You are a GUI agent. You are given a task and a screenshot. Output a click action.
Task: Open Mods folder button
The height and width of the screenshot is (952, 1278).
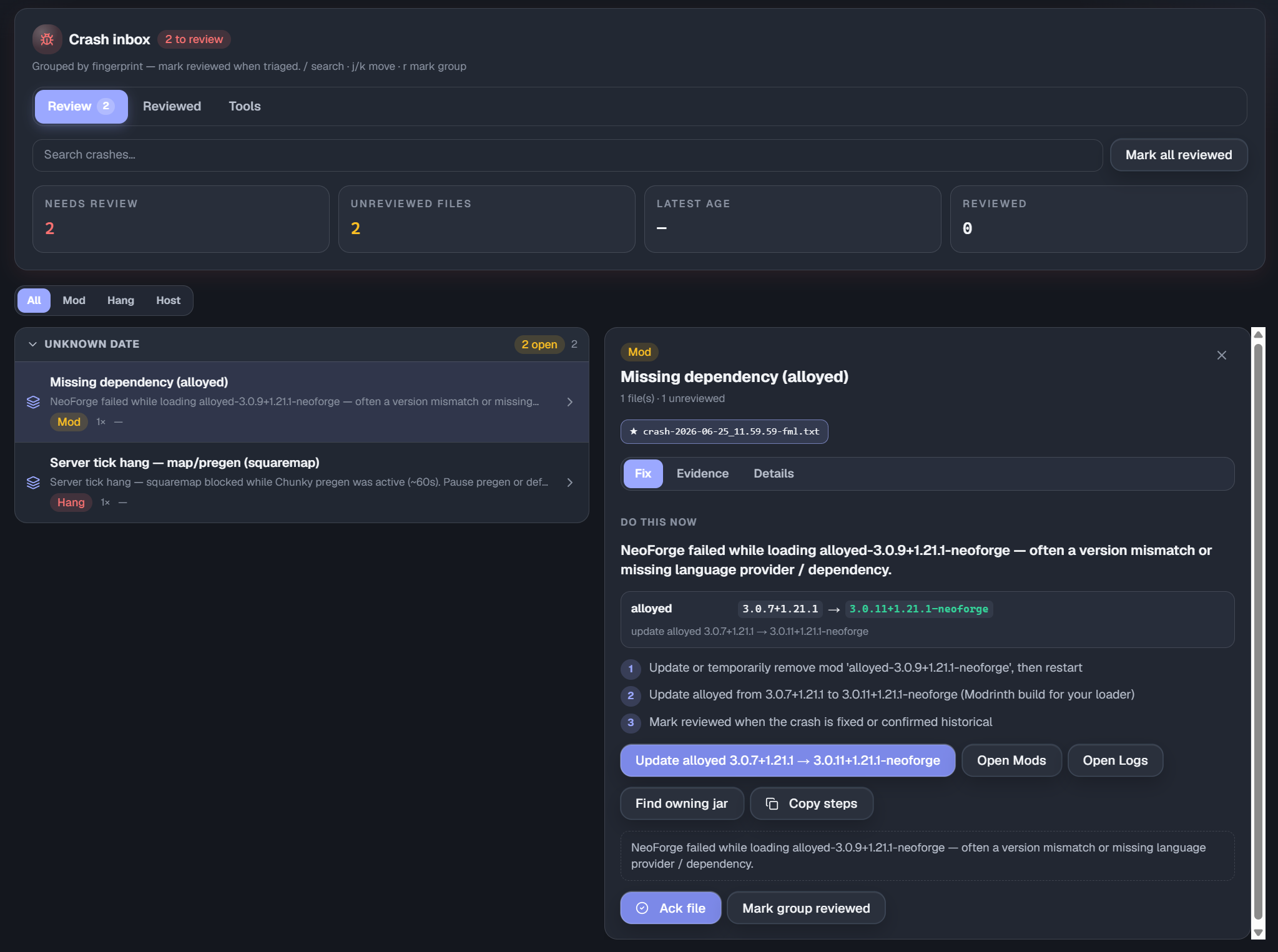pos(1011,760)
